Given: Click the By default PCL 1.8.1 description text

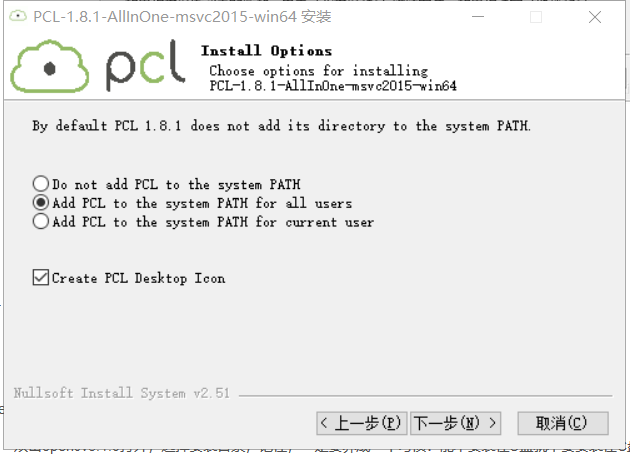Looking at the screenshot, I should 281,126.
